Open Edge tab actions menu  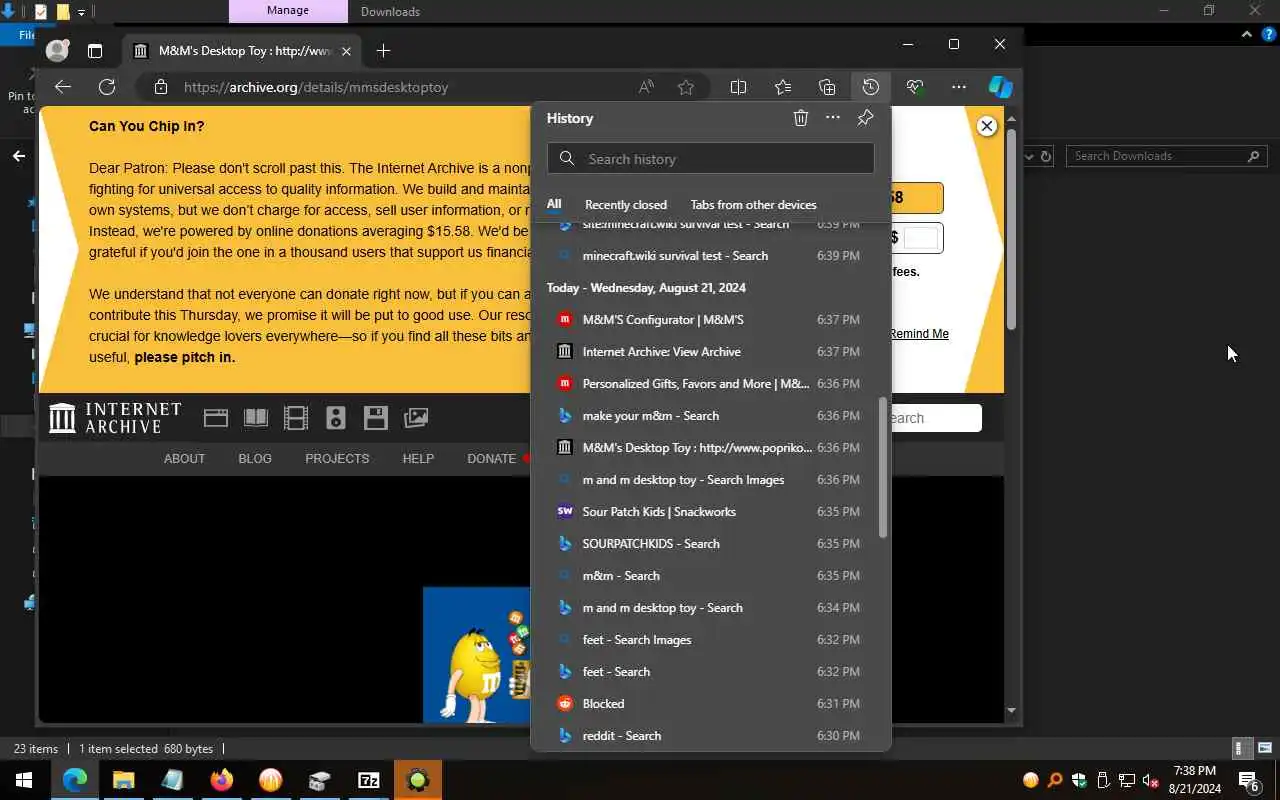coord(95,50)
